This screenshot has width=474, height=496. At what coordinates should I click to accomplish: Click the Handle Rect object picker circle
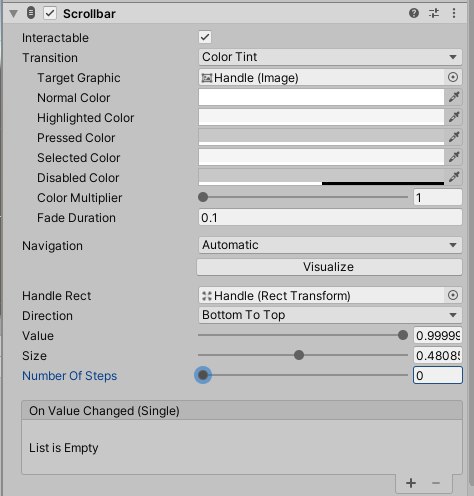(x=453, y=295)
